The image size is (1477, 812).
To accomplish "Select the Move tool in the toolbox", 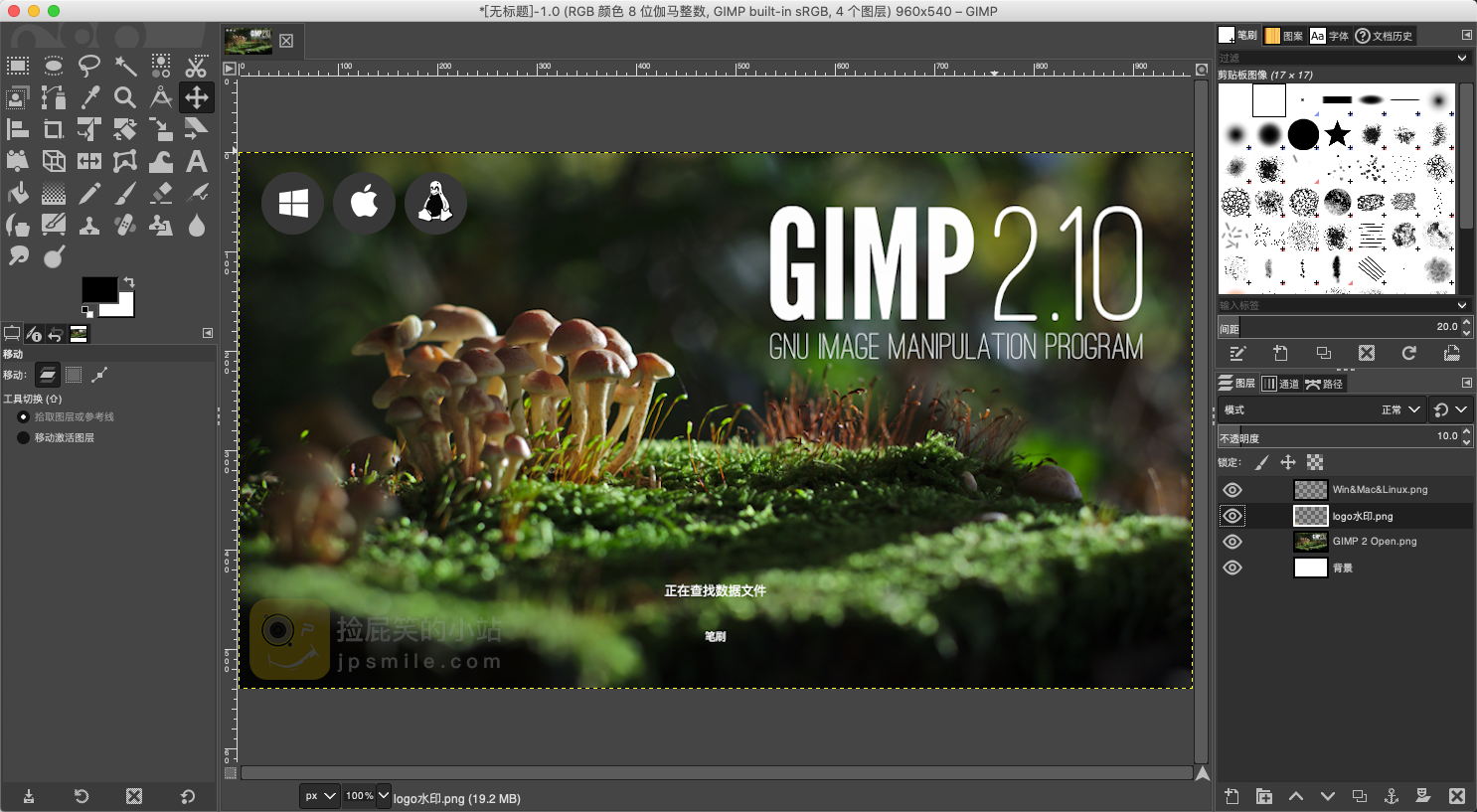I will 196,97.
